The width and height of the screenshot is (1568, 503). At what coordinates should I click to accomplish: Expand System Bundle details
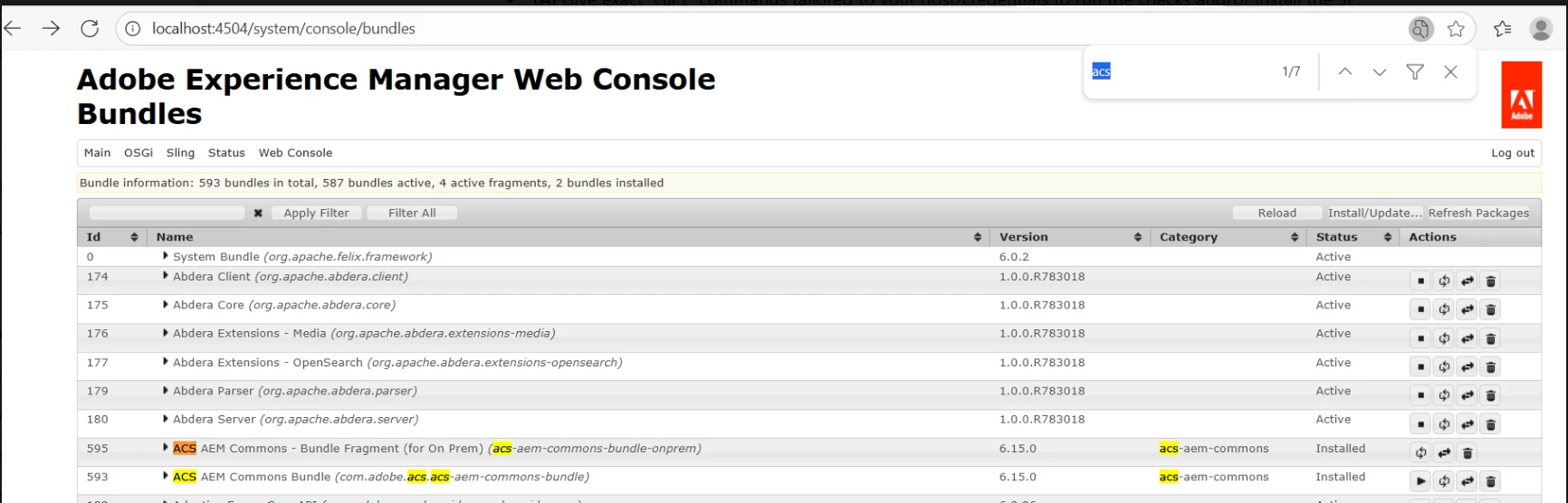[x=166, y=256]
